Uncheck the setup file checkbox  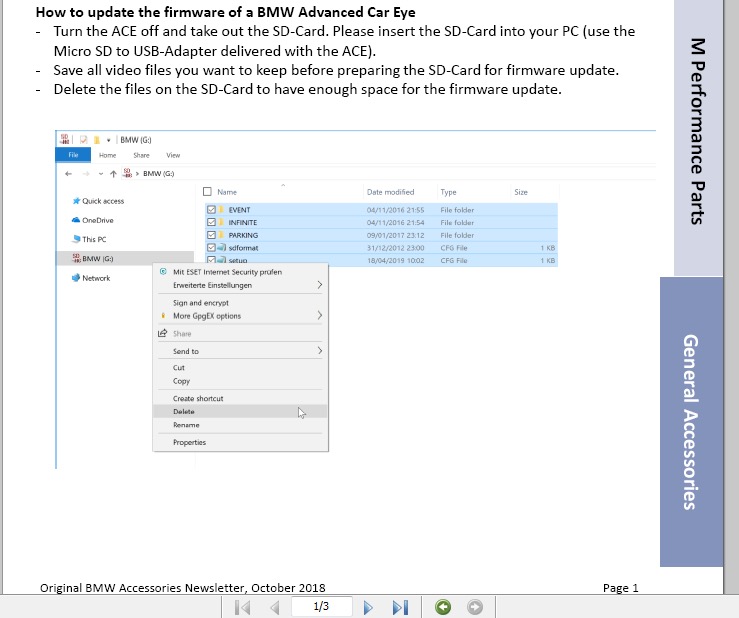[211, 259]
